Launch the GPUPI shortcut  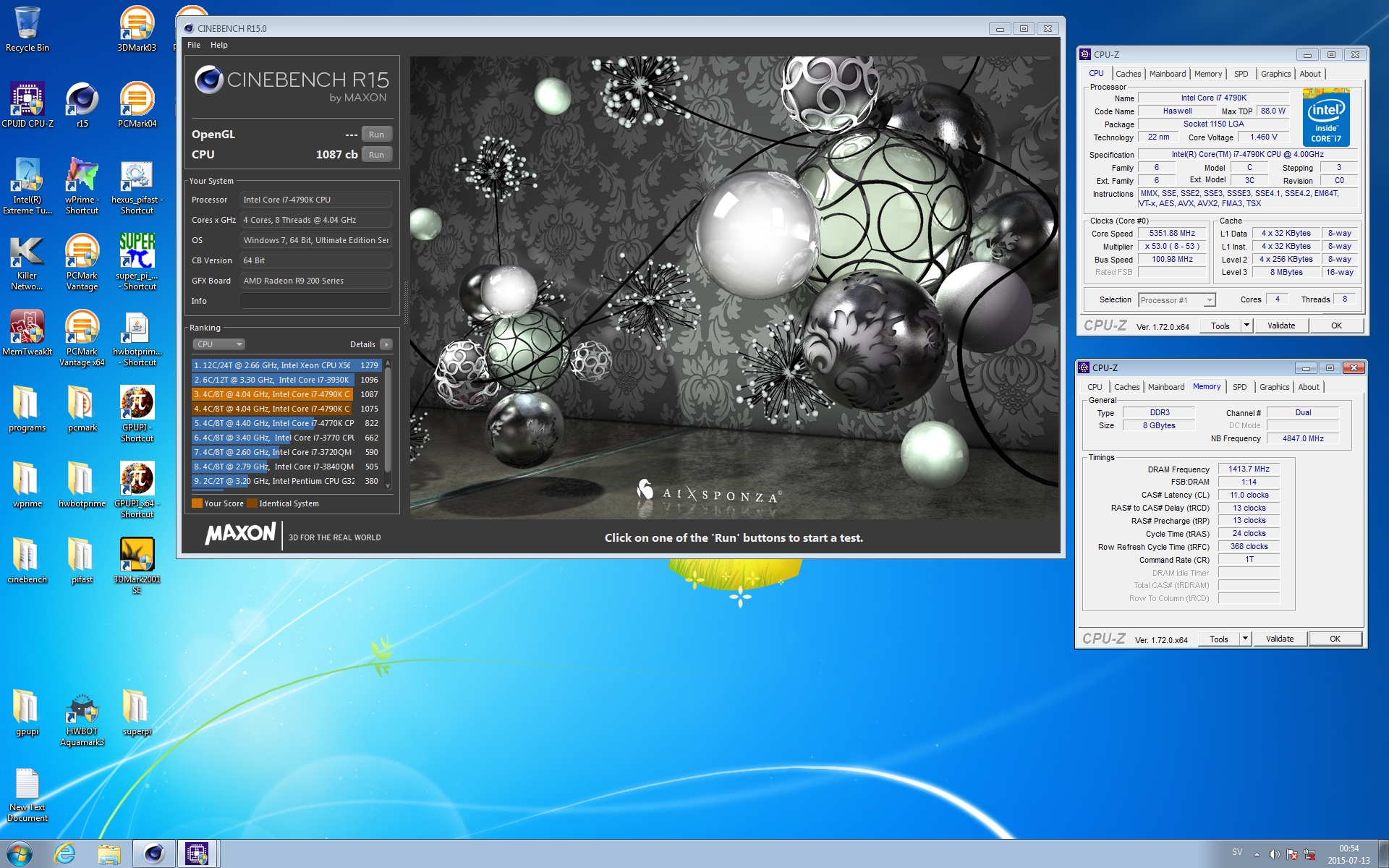137,414
